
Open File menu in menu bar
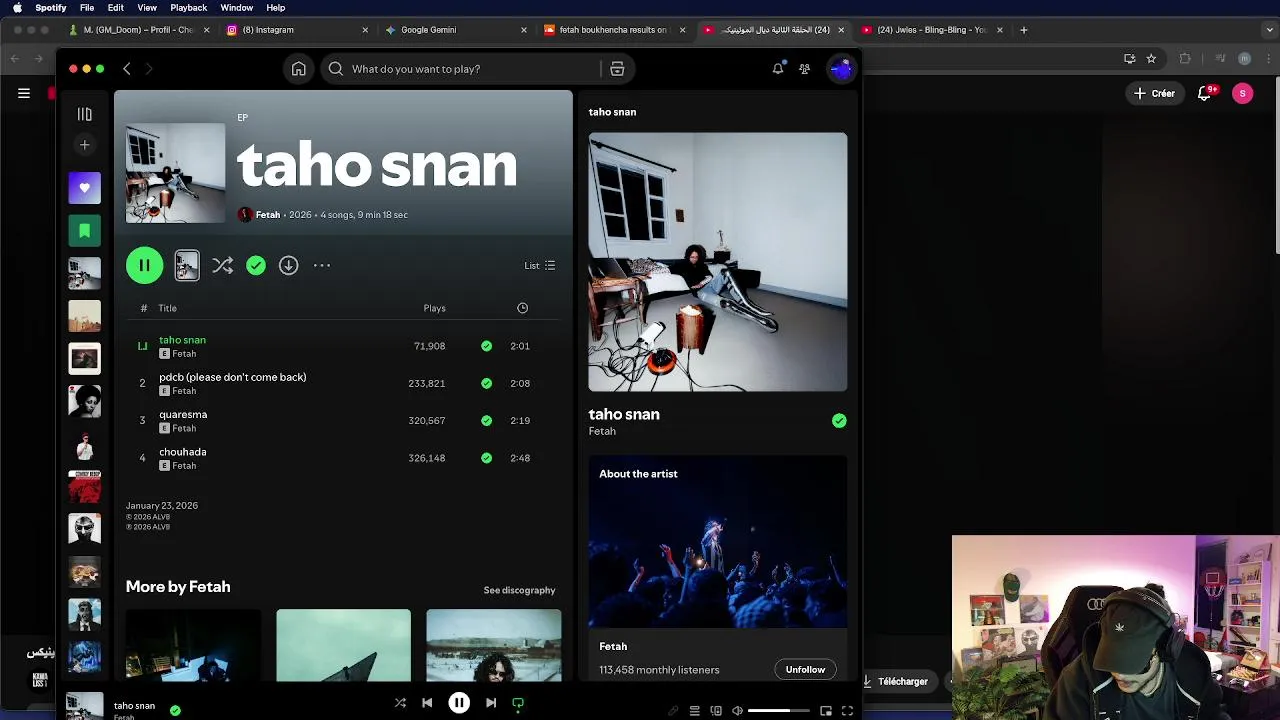pos(87,8)
